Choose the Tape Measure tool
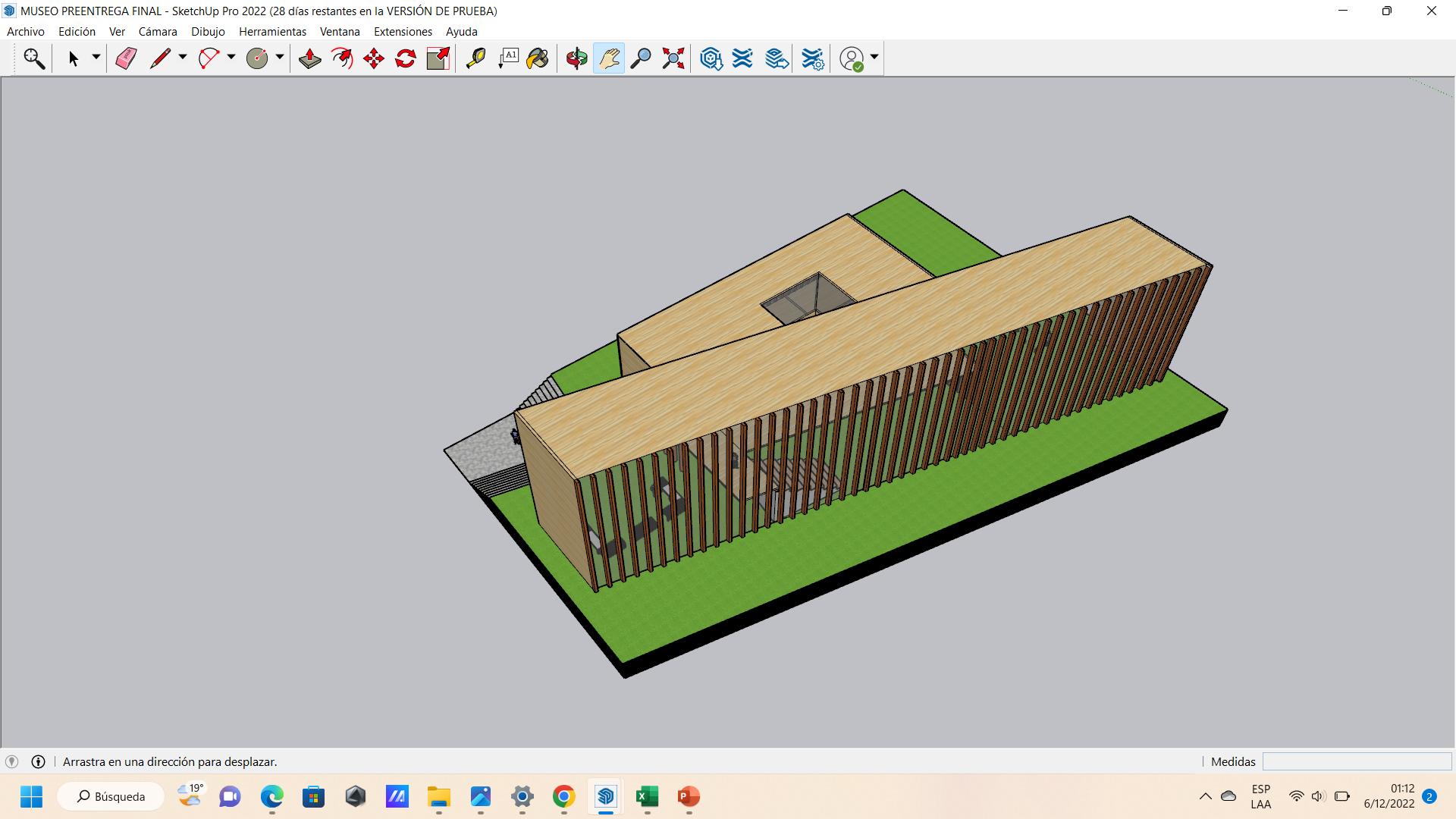The width and height of the screenshot is (1456, 819). click(475, 58)
